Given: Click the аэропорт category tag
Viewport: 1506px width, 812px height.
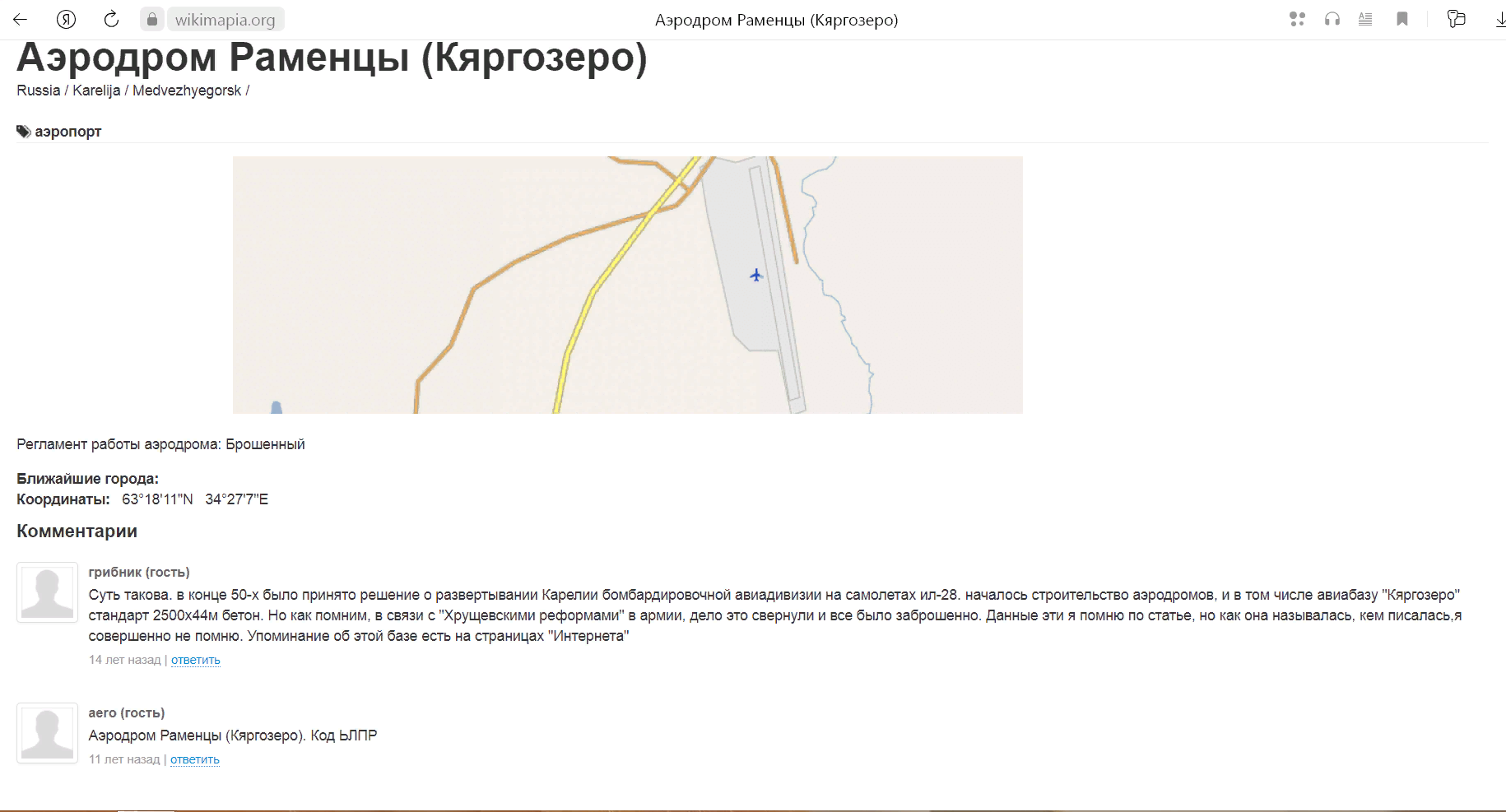Looking at the screenshot, I should (x=67, y=132).
